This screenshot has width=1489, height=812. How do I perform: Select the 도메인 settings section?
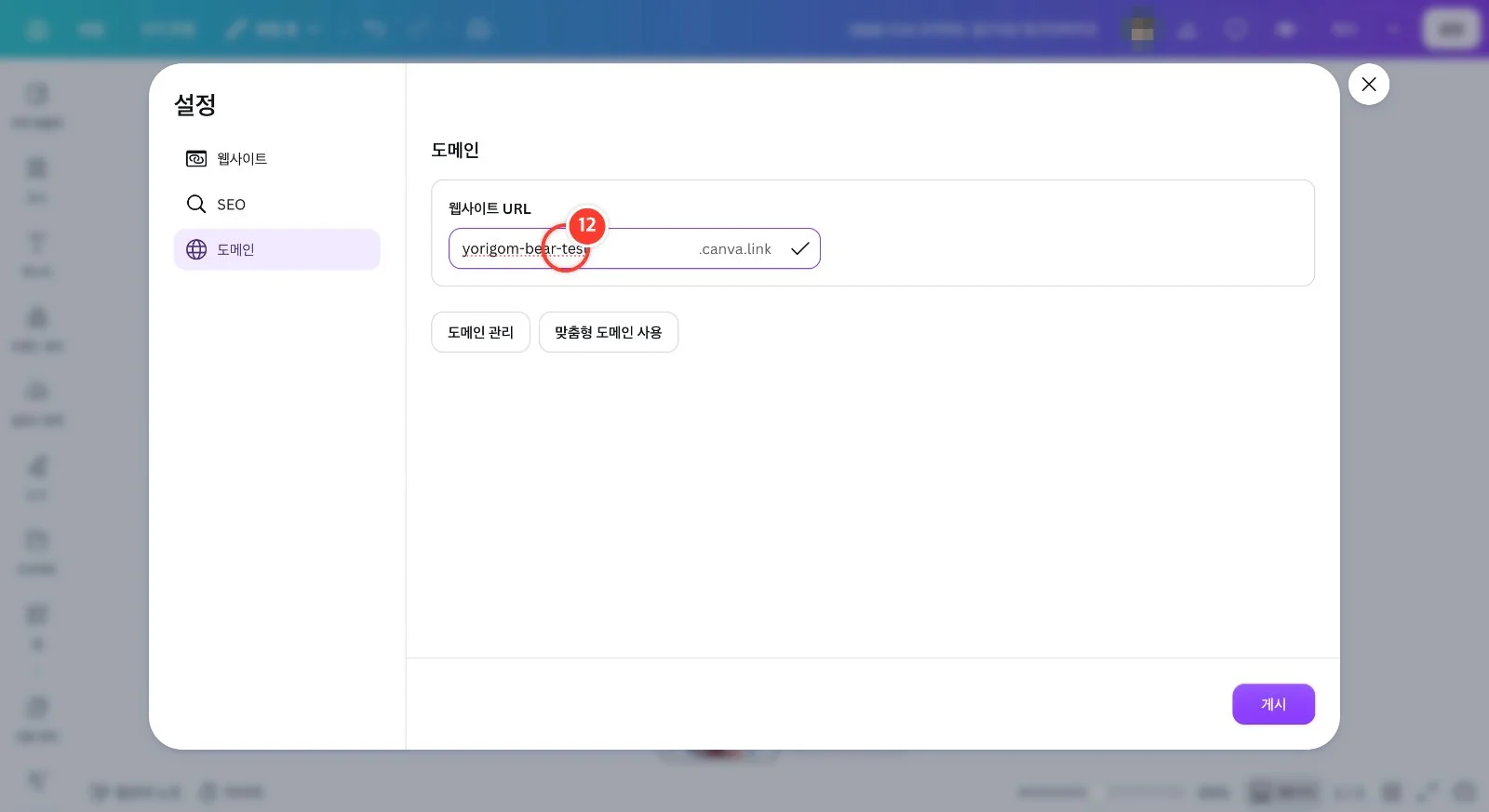(276, 249)
